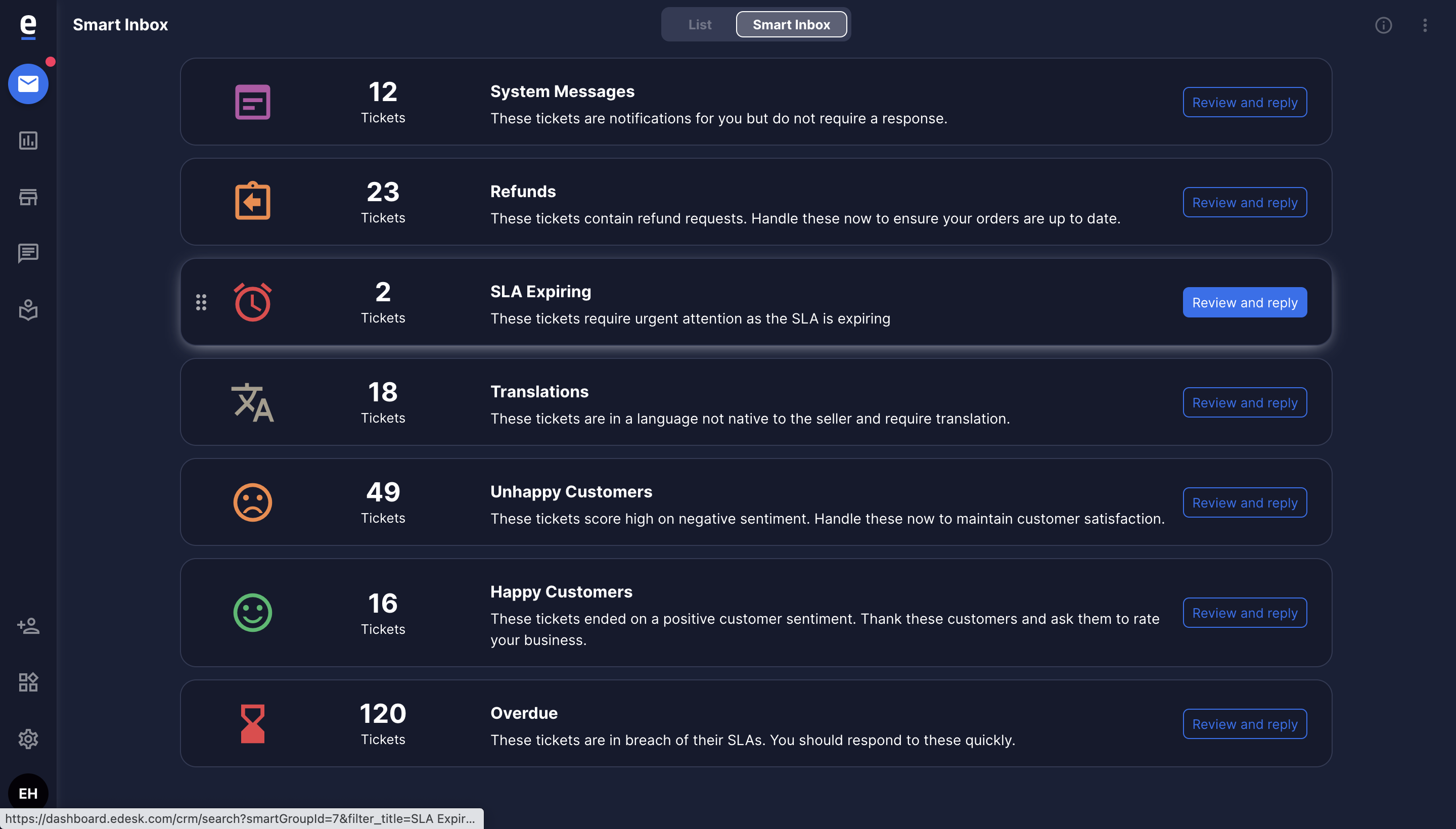Click the 23 Tickets count

pos(383,202)
